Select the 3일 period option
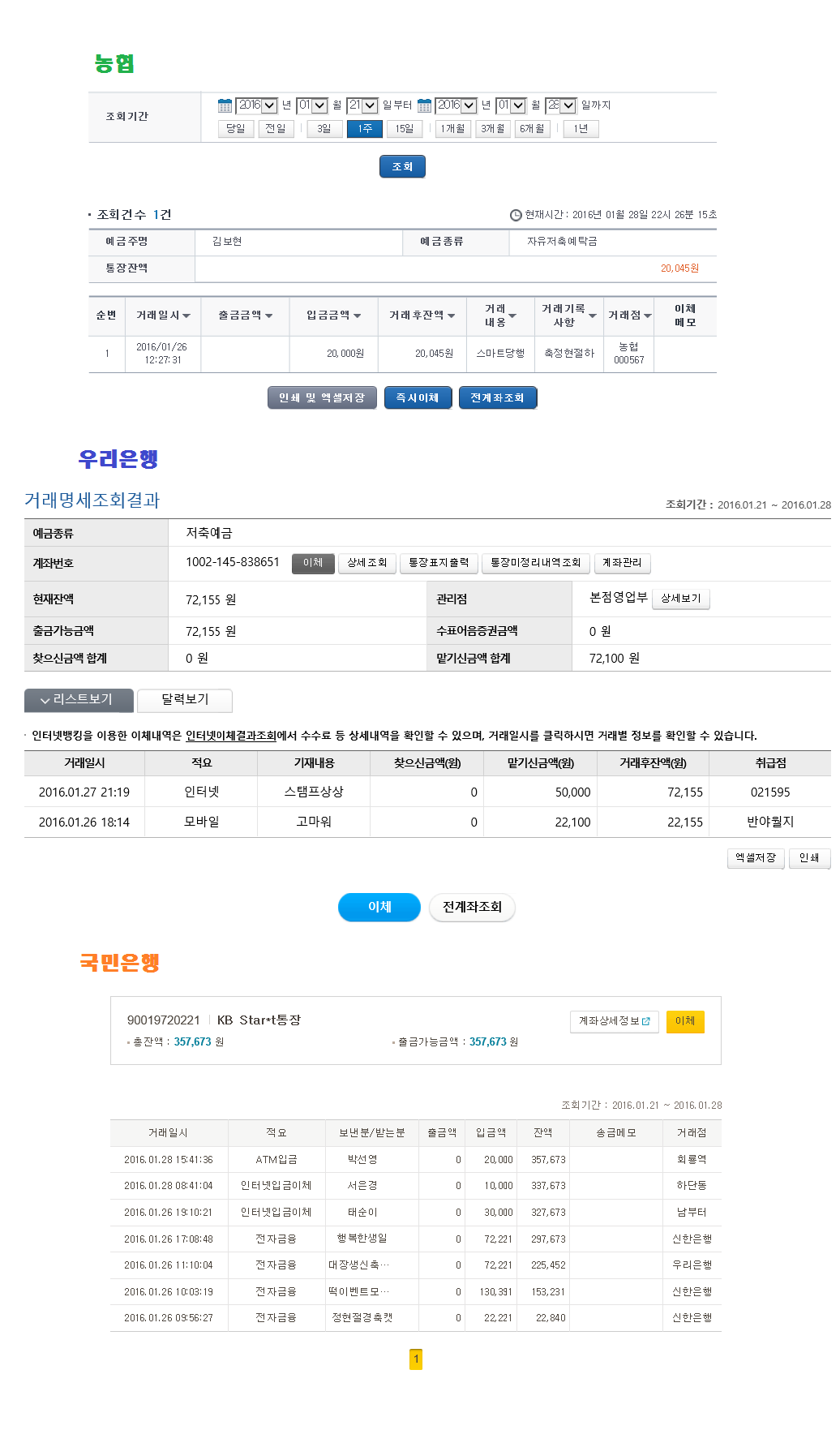840x1430 pixels. coord(324,129)
